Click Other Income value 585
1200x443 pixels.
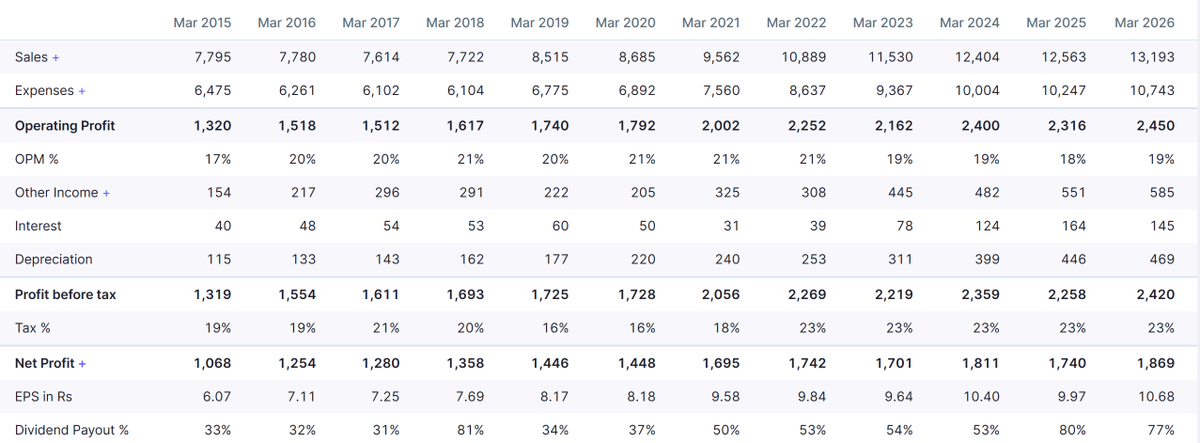1163,192
